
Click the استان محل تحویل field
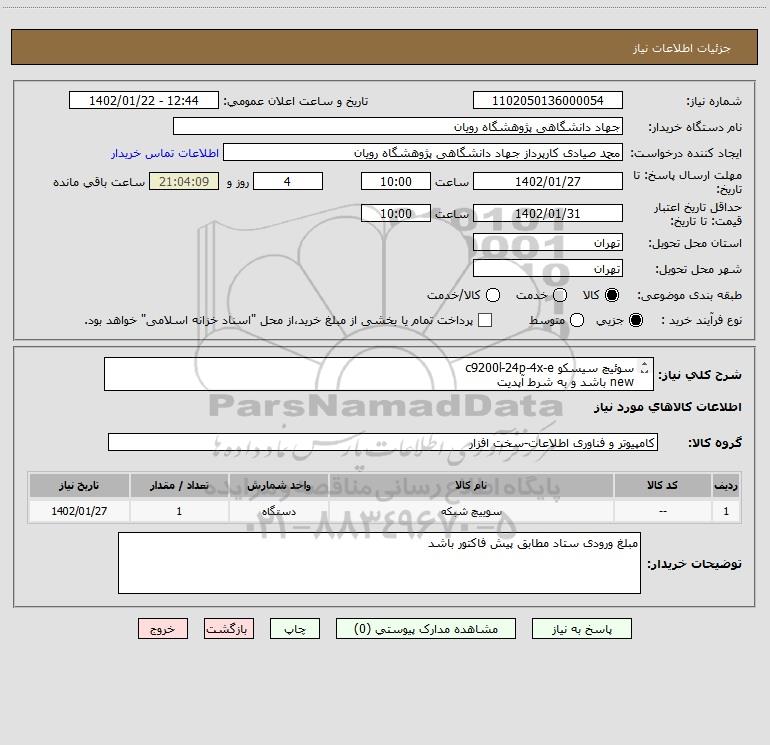pyautogui.click(x=548, y=242)
